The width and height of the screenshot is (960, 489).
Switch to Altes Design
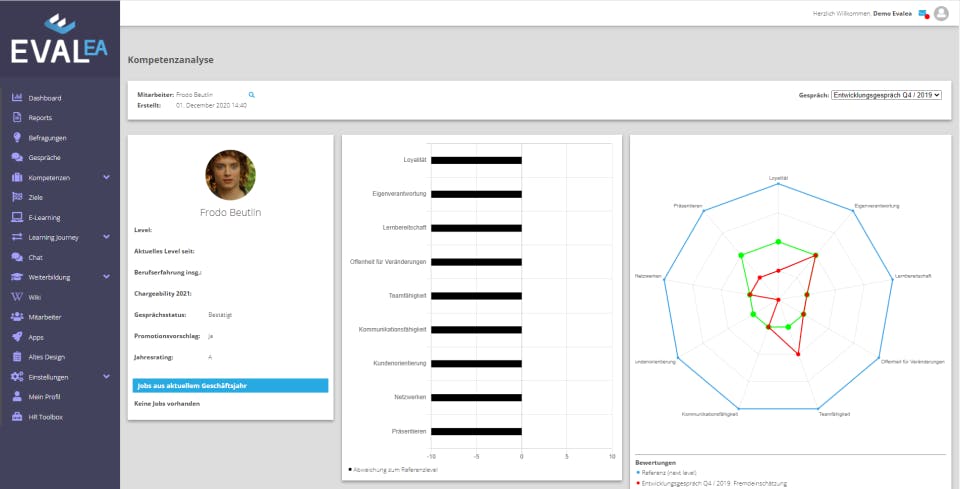(x=47, y=357)
